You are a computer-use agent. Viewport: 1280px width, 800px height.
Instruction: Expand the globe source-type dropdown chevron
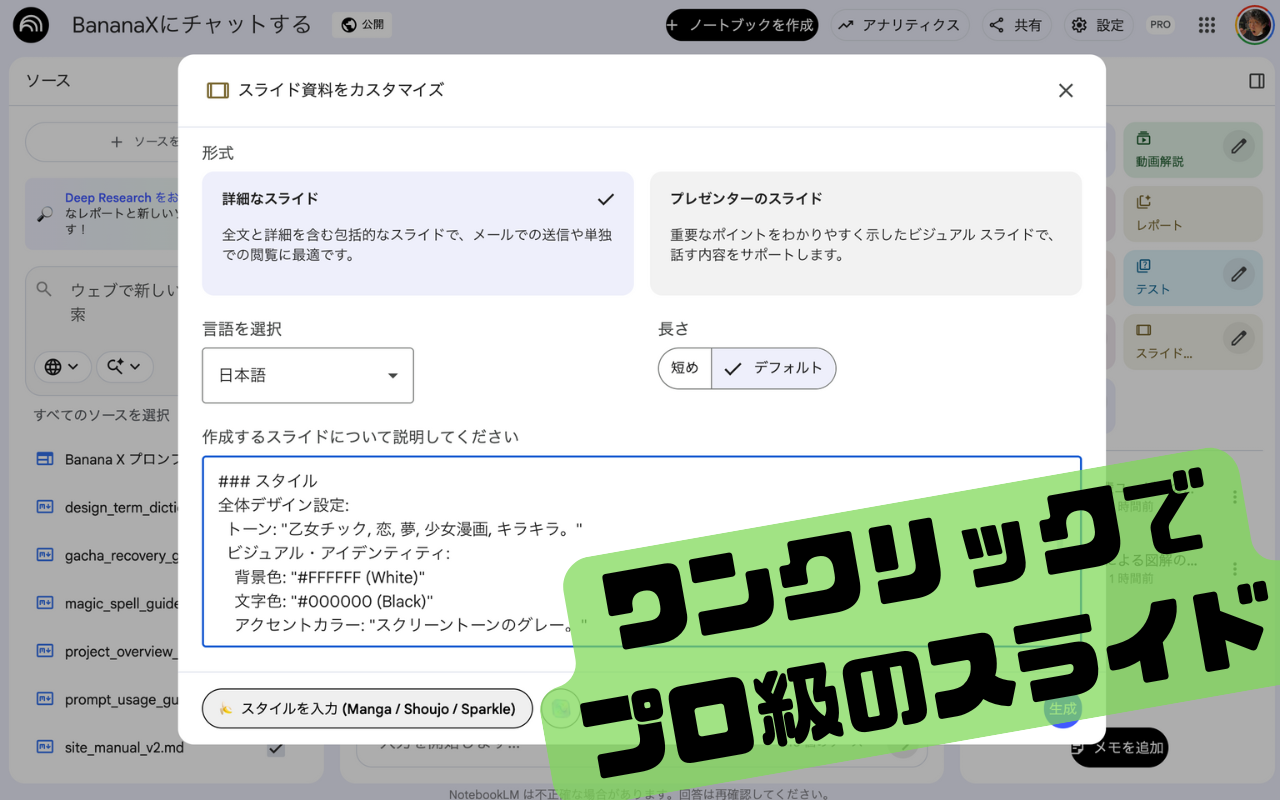click(x=75, y=367)
